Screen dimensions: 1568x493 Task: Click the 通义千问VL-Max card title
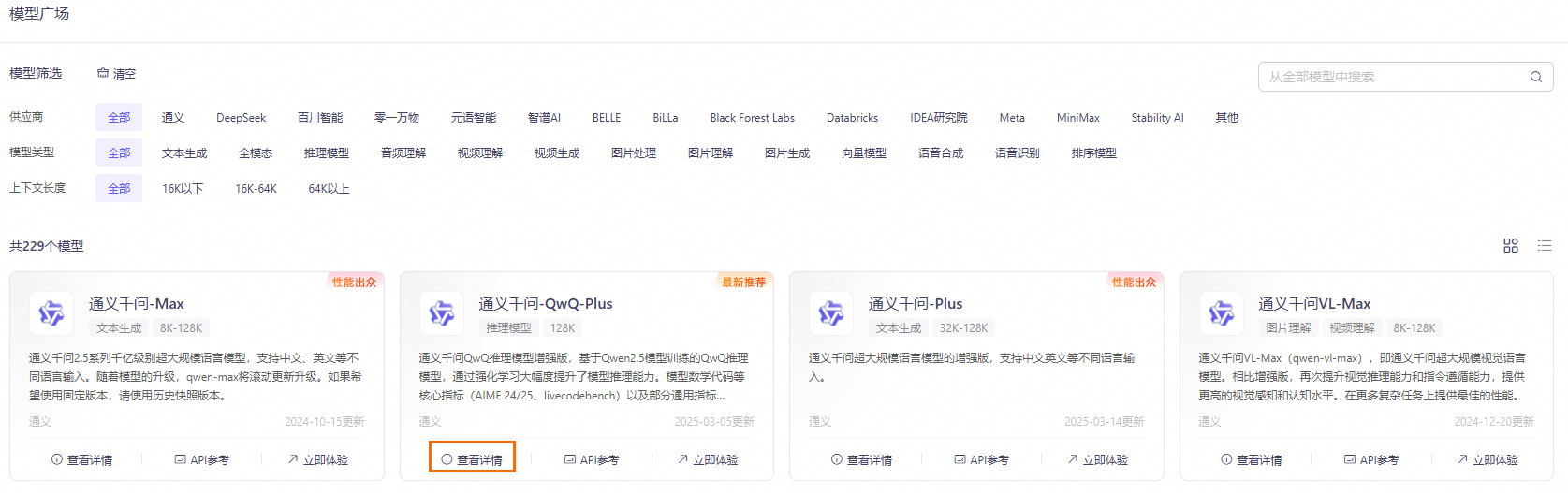click(1314, 304)
